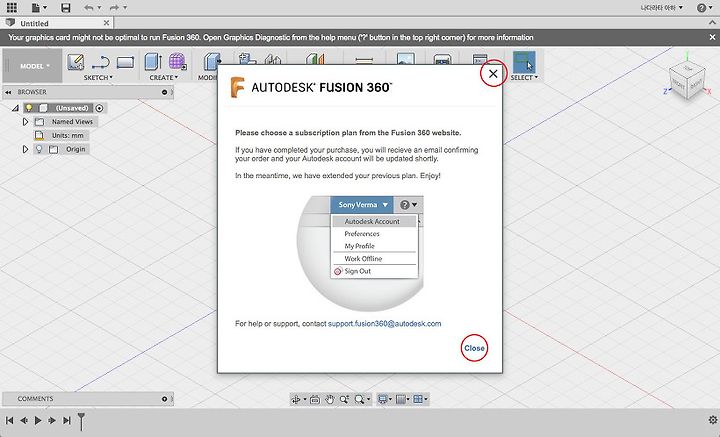
Task: Step back one timeline feature
Action: [x=23, y=420]
